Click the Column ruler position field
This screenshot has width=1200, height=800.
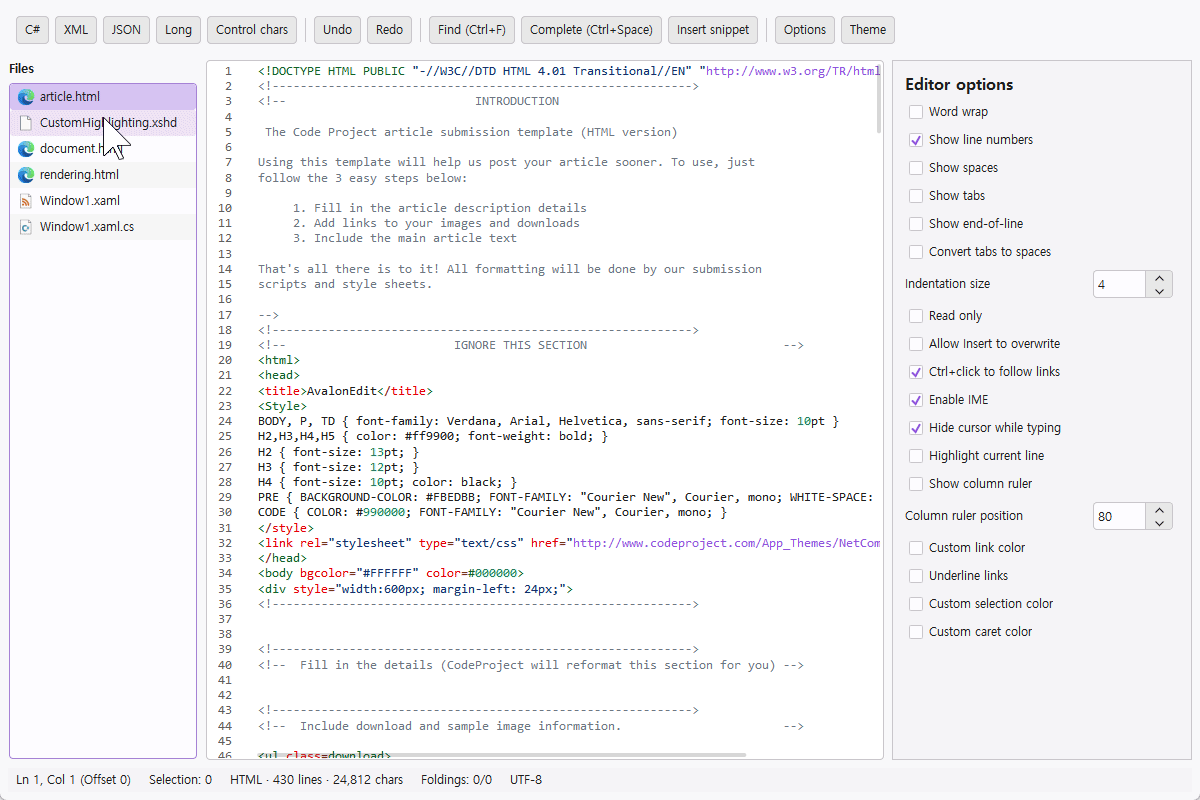point(1119,516)
